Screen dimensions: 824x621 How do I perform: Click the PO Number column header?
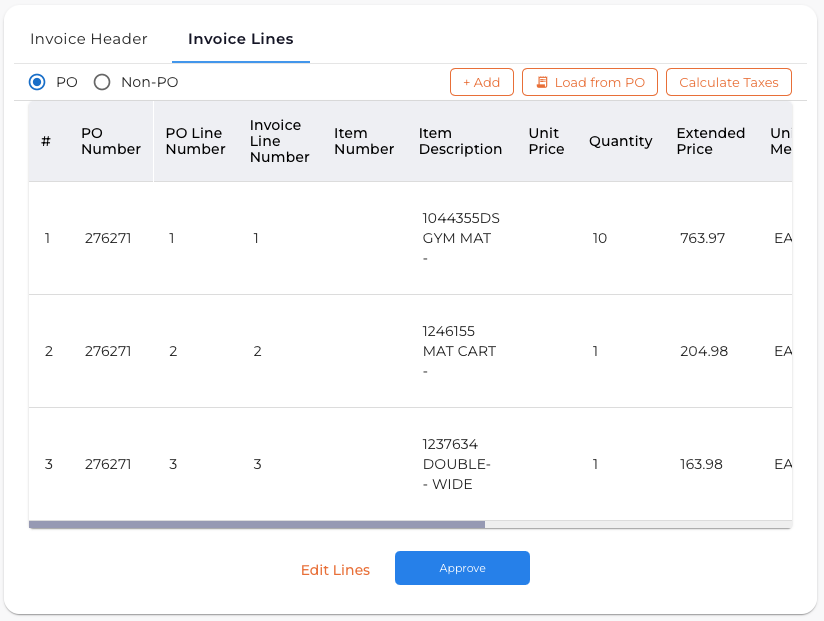coord(110,141)
